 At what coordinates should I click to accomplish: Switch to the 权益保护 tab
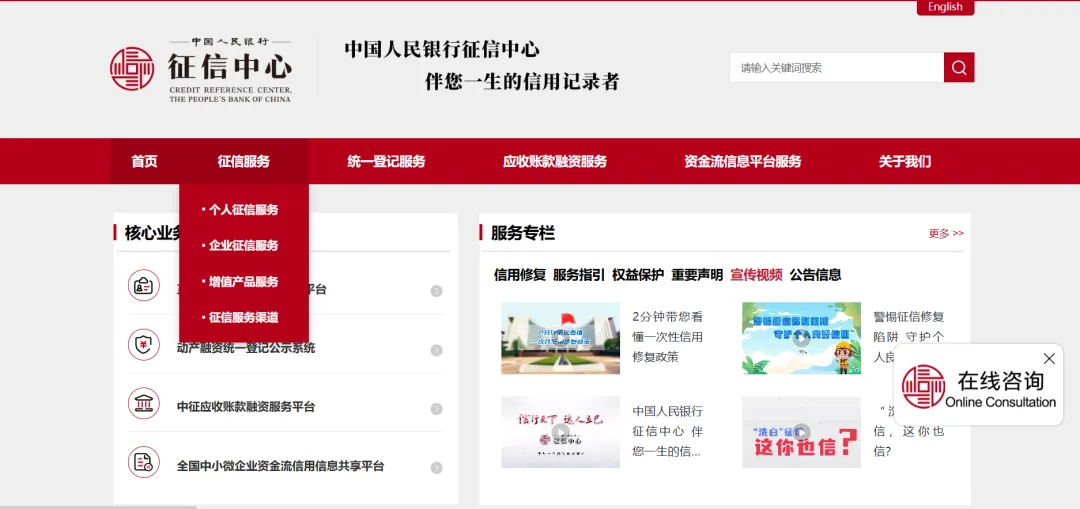[638, 275]
